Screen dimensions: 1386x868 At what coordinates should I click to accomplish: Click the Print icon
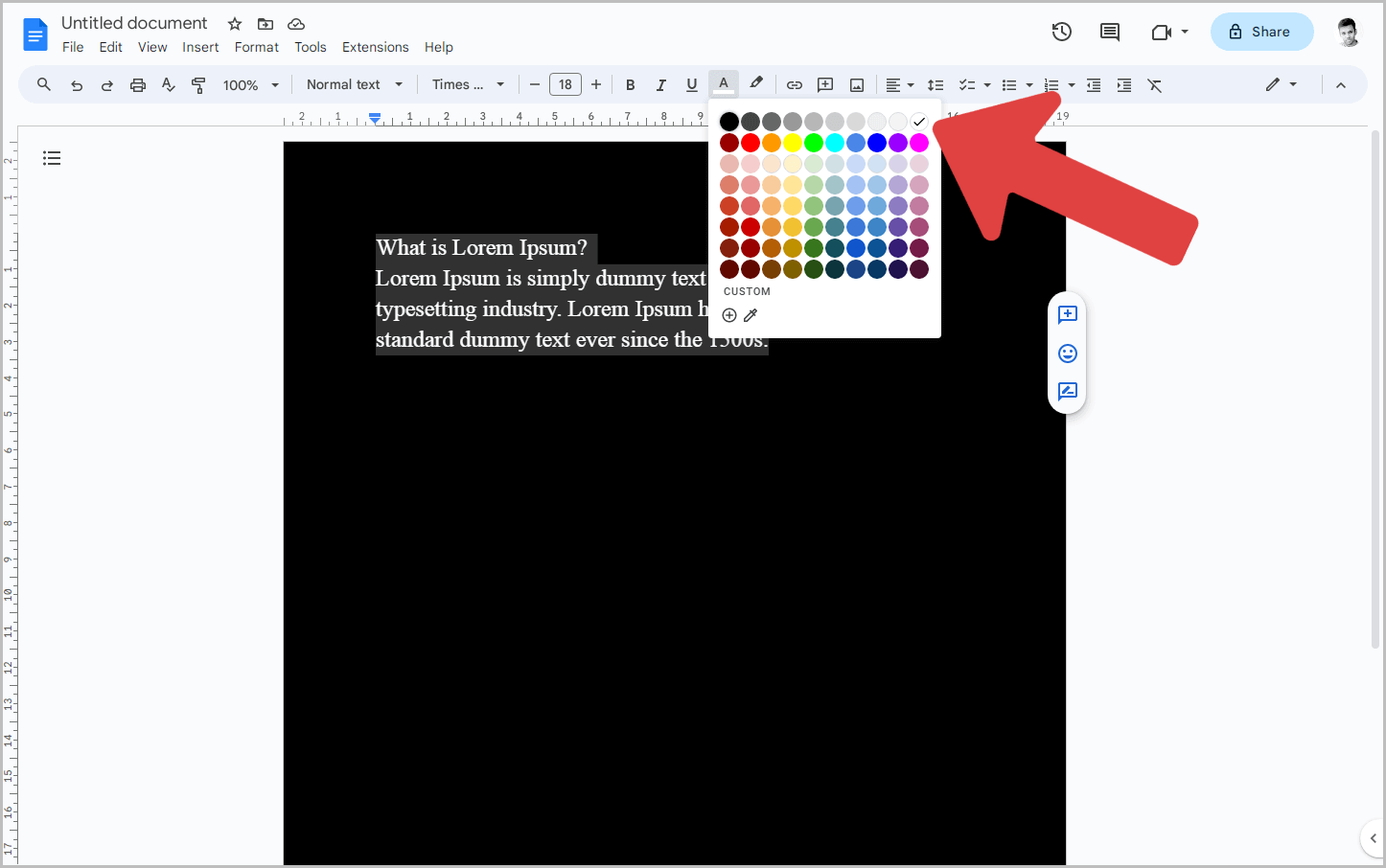pos(138,84)
